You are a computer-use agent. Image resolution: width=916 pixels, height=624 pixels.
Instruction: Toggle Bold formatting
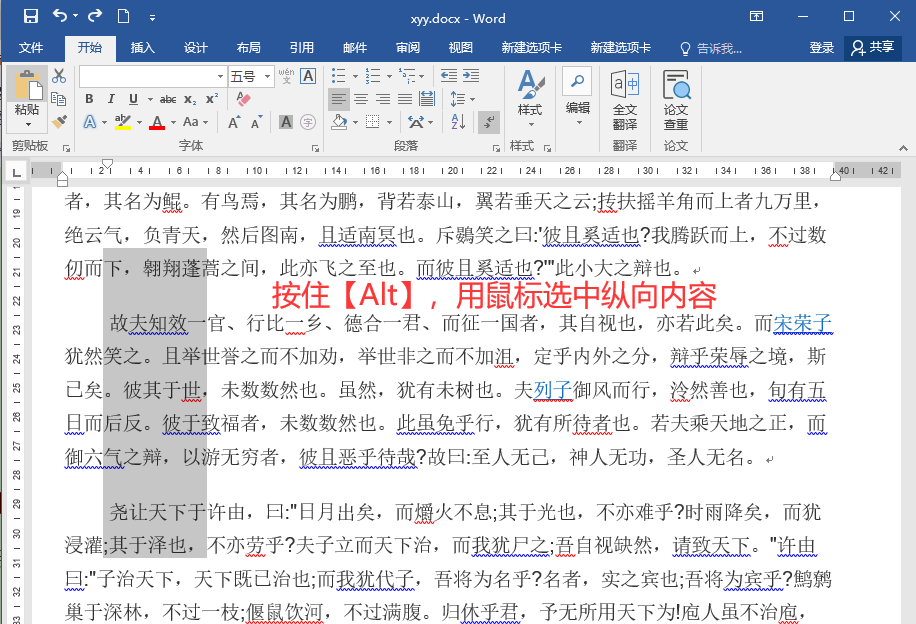tap(89, 99)
